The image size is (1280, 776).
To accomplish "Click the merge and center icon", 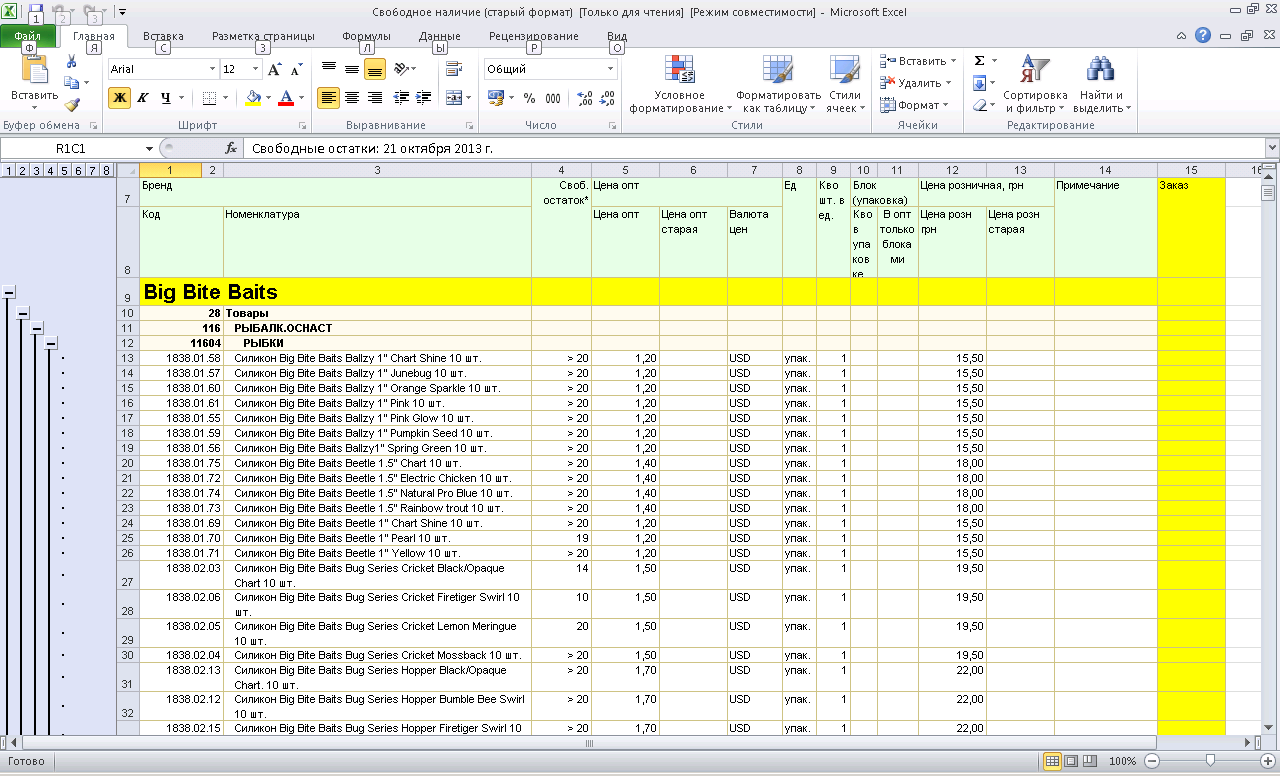I will 454,98.
